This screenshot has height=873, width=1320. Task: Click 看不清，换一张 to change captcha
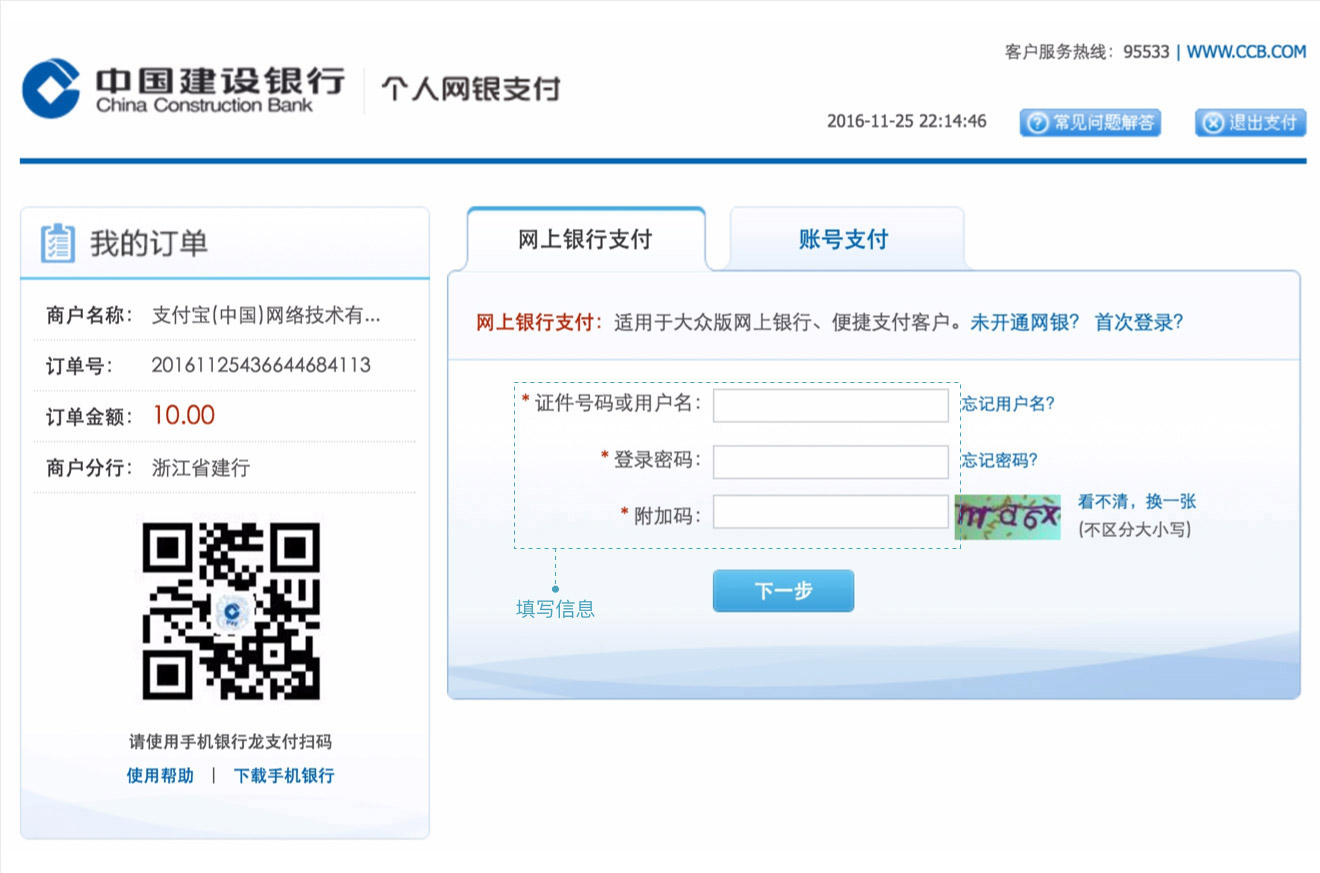(x=1136, y=502)
